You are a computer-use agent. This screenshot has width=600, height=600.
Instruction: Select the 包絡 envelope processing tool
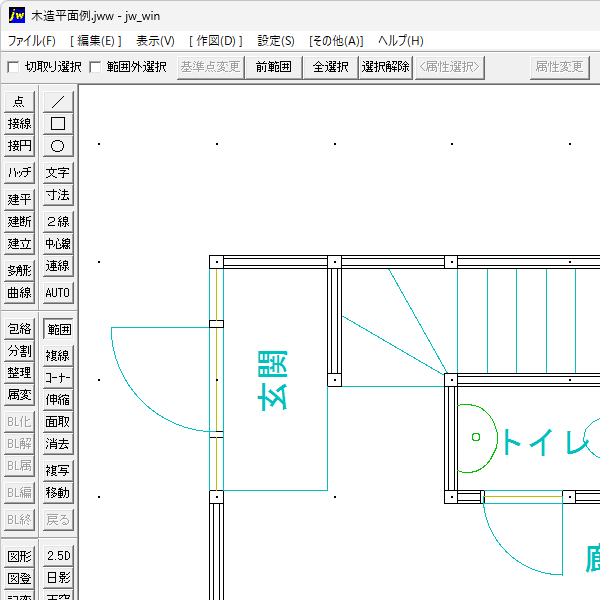[19, 329]
